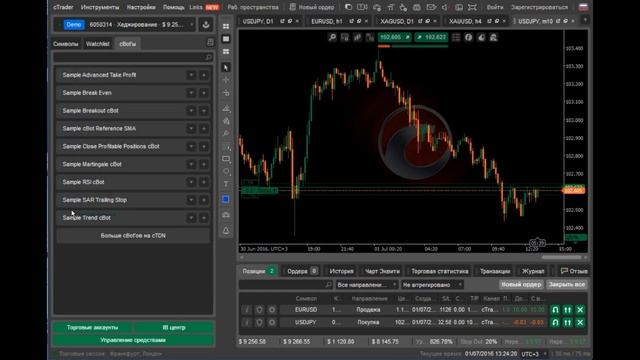
Task: Click the Links NEW menu item
Action: (x=204, y=7)
